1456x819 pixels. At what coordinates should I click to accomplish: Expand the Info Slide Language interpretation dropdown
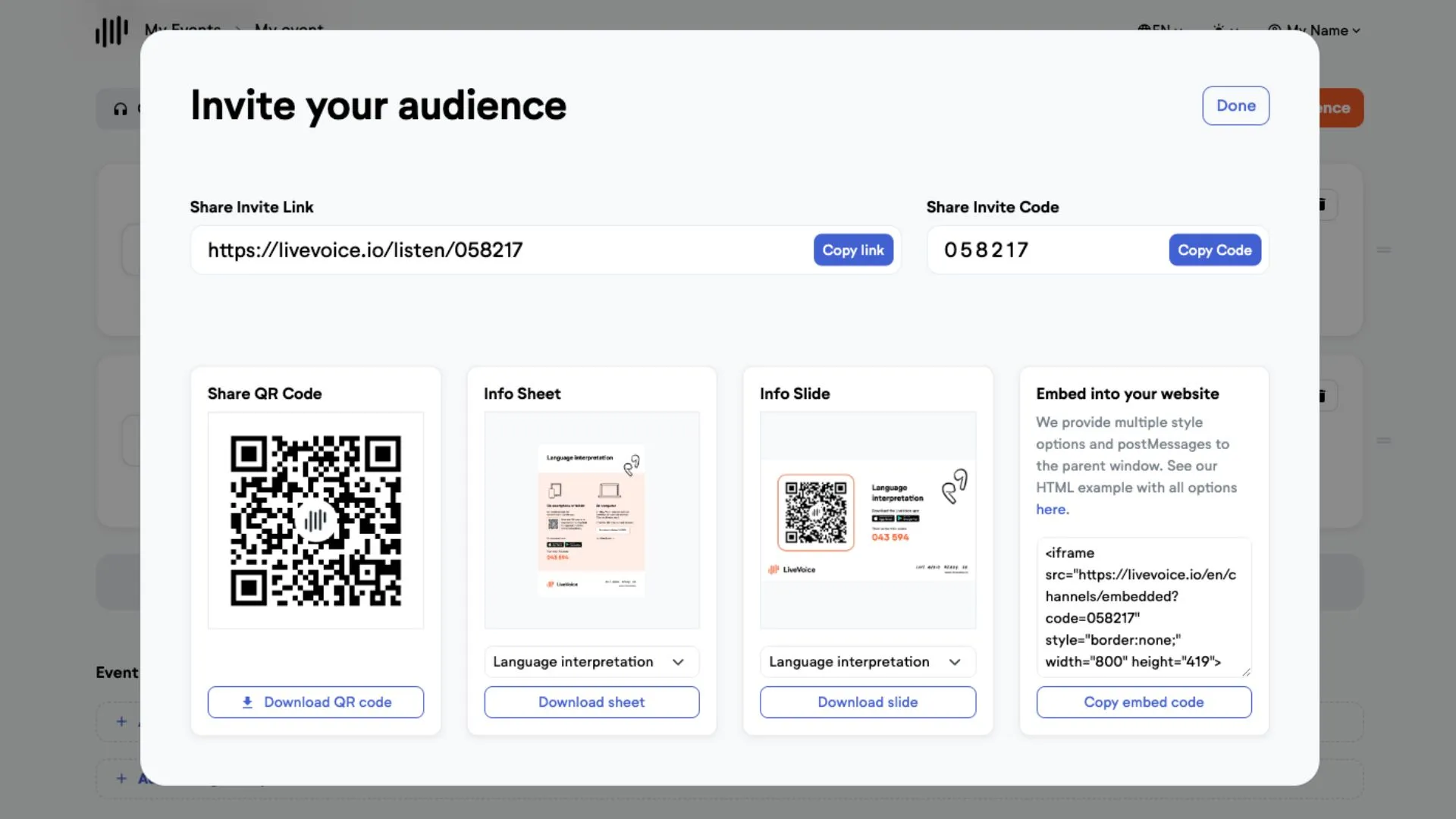click(868, 662)
